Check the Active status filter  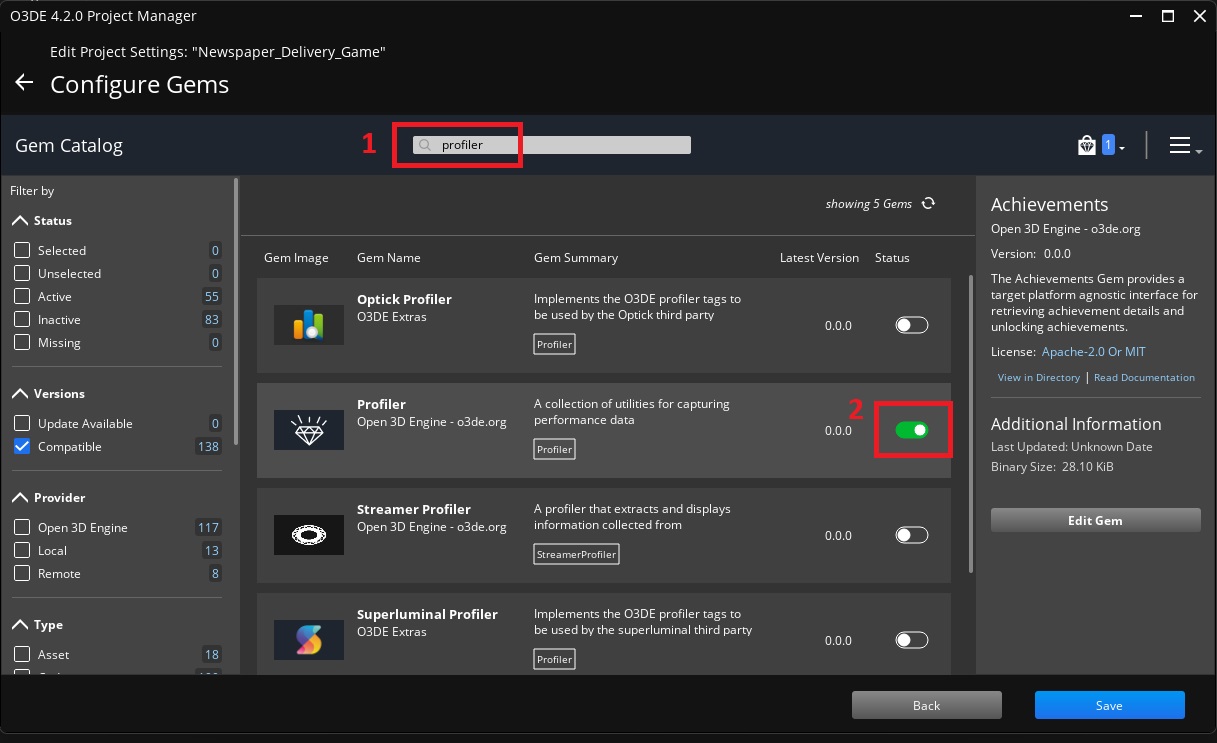22,296
